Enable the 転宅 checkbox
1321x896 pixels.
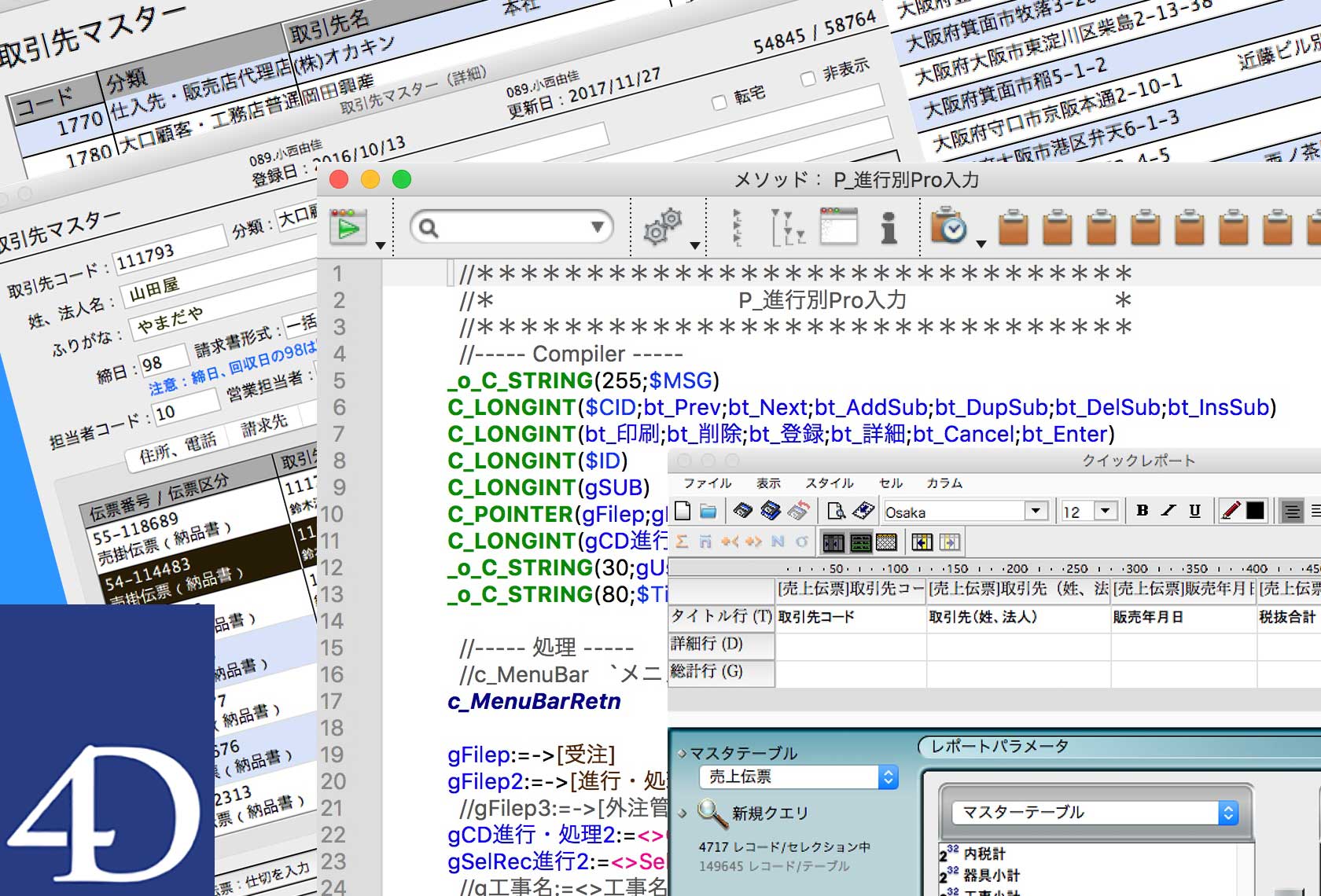click(719, 102)
